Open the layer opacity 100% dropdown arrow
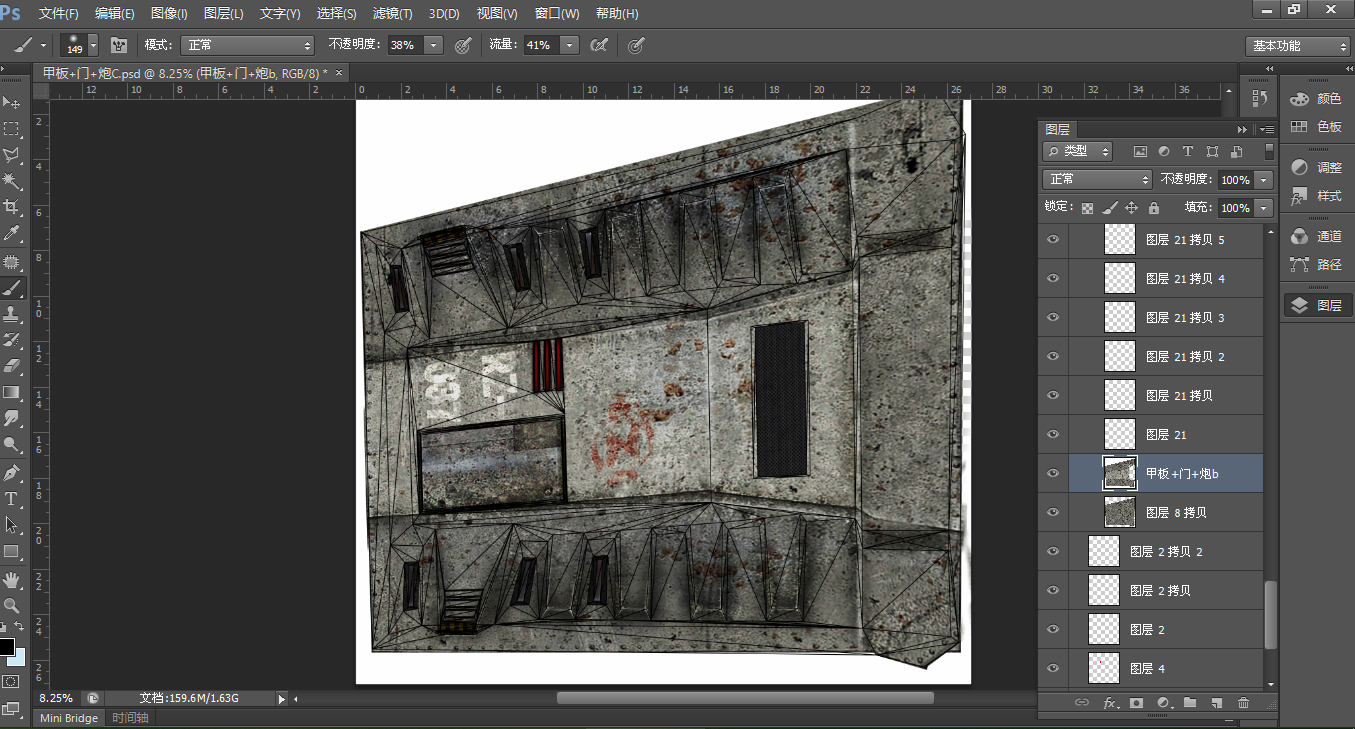Viewport: 1355px width, 729px height. (x=1264, y=180)
